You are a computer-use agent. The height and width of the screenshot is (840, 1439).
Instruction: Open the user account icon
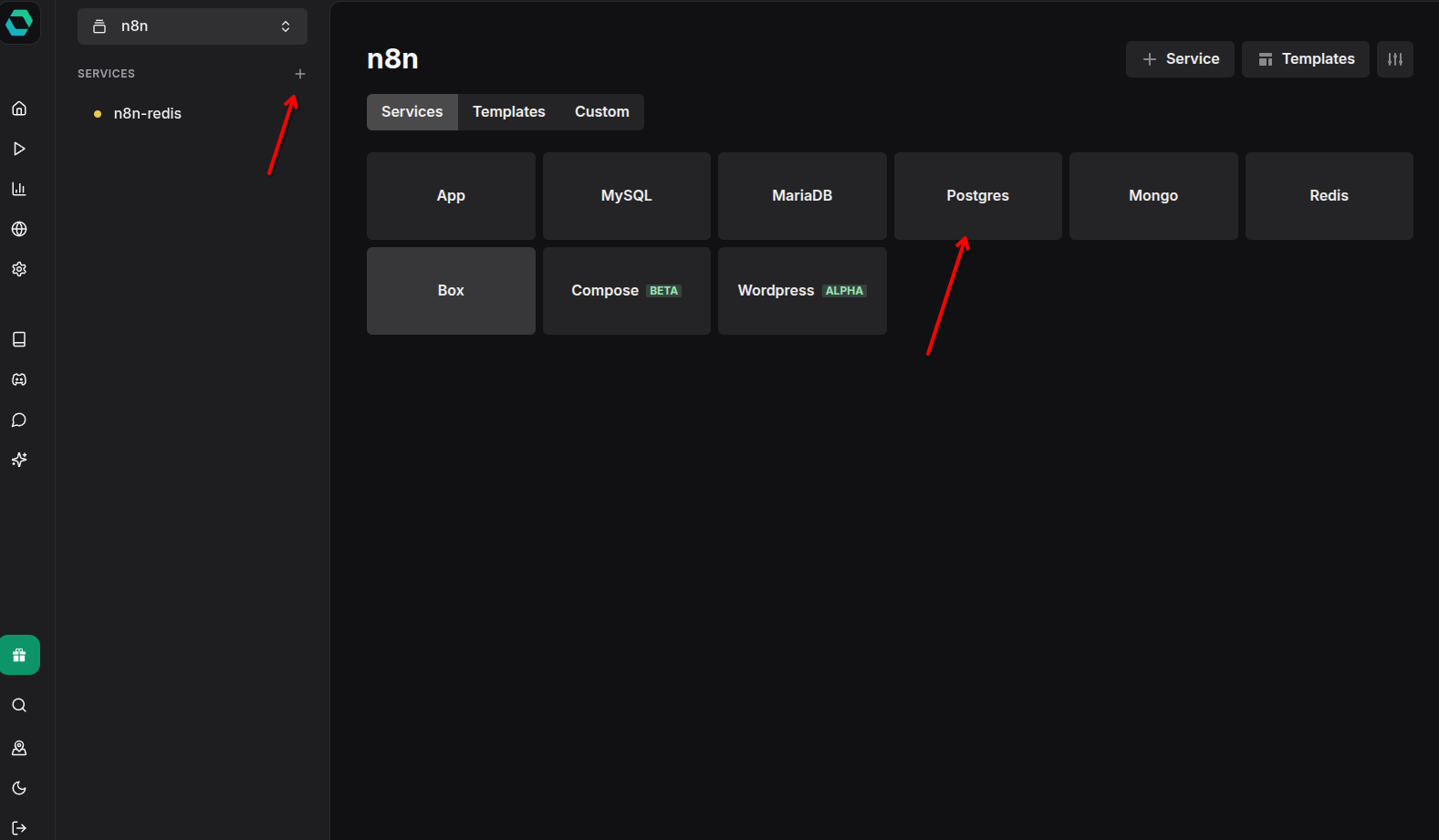coord(19,748)
